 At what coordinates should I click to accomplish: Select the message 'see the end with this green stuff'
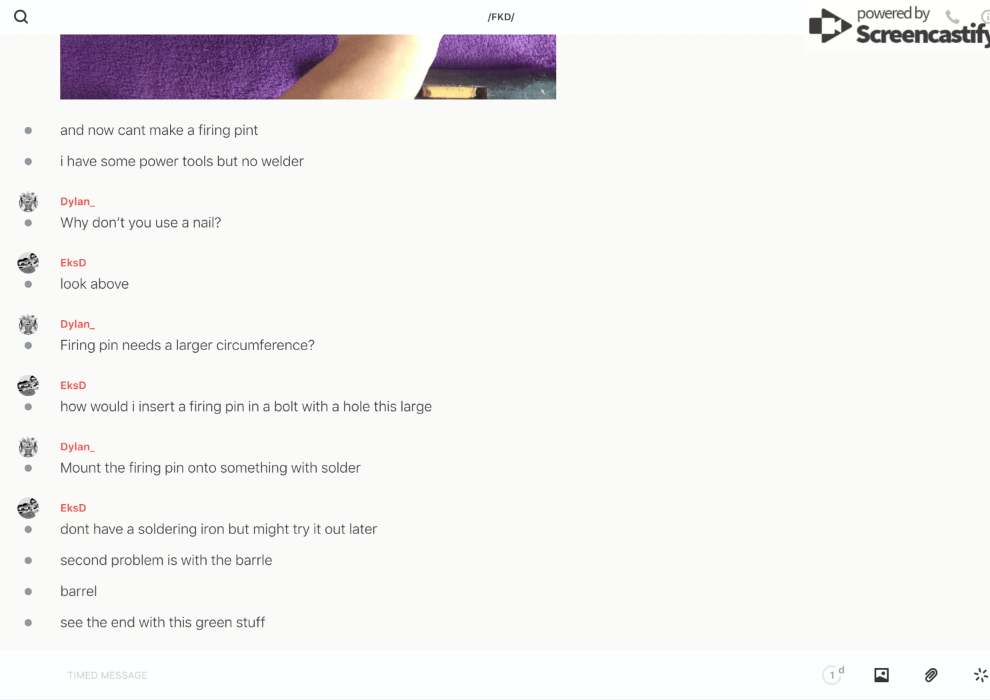click(x=162, y=622)
